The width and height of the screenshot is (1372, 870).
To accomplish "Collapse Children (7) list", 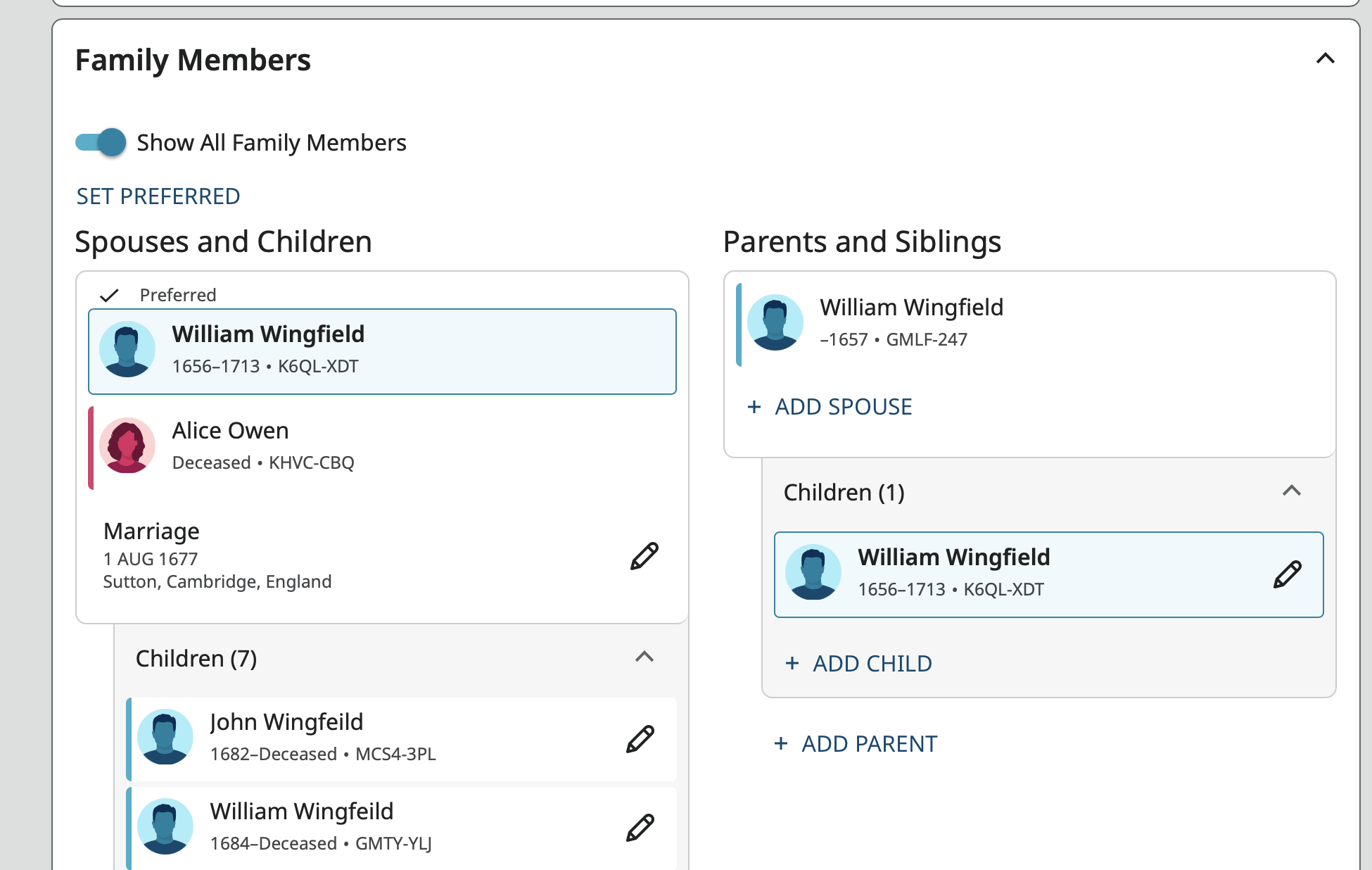I will 644,657.
